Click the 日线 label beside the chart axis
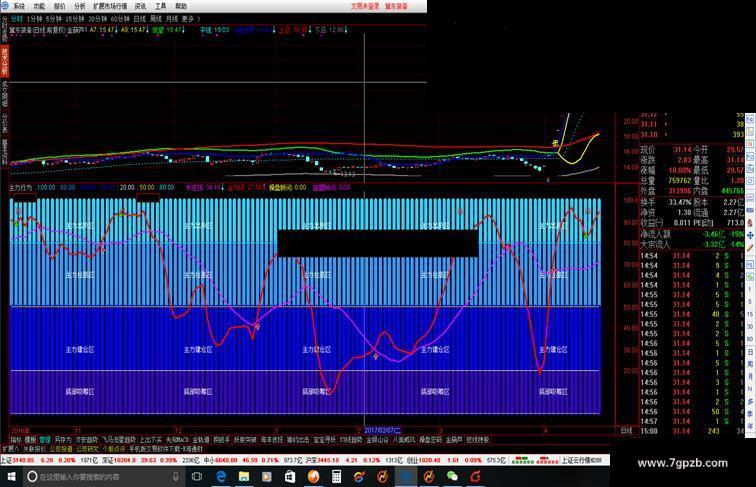 pyautogui.click(x=626, y=431)
